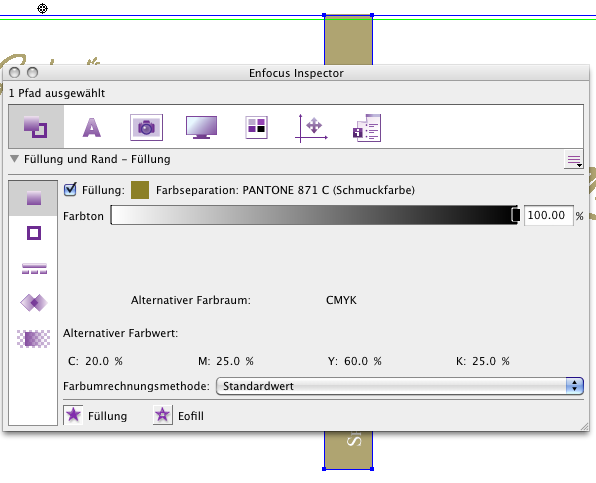This screenshot has height=483, width=596.
Task: Click the Füllung star button
Action: (73, 415)
